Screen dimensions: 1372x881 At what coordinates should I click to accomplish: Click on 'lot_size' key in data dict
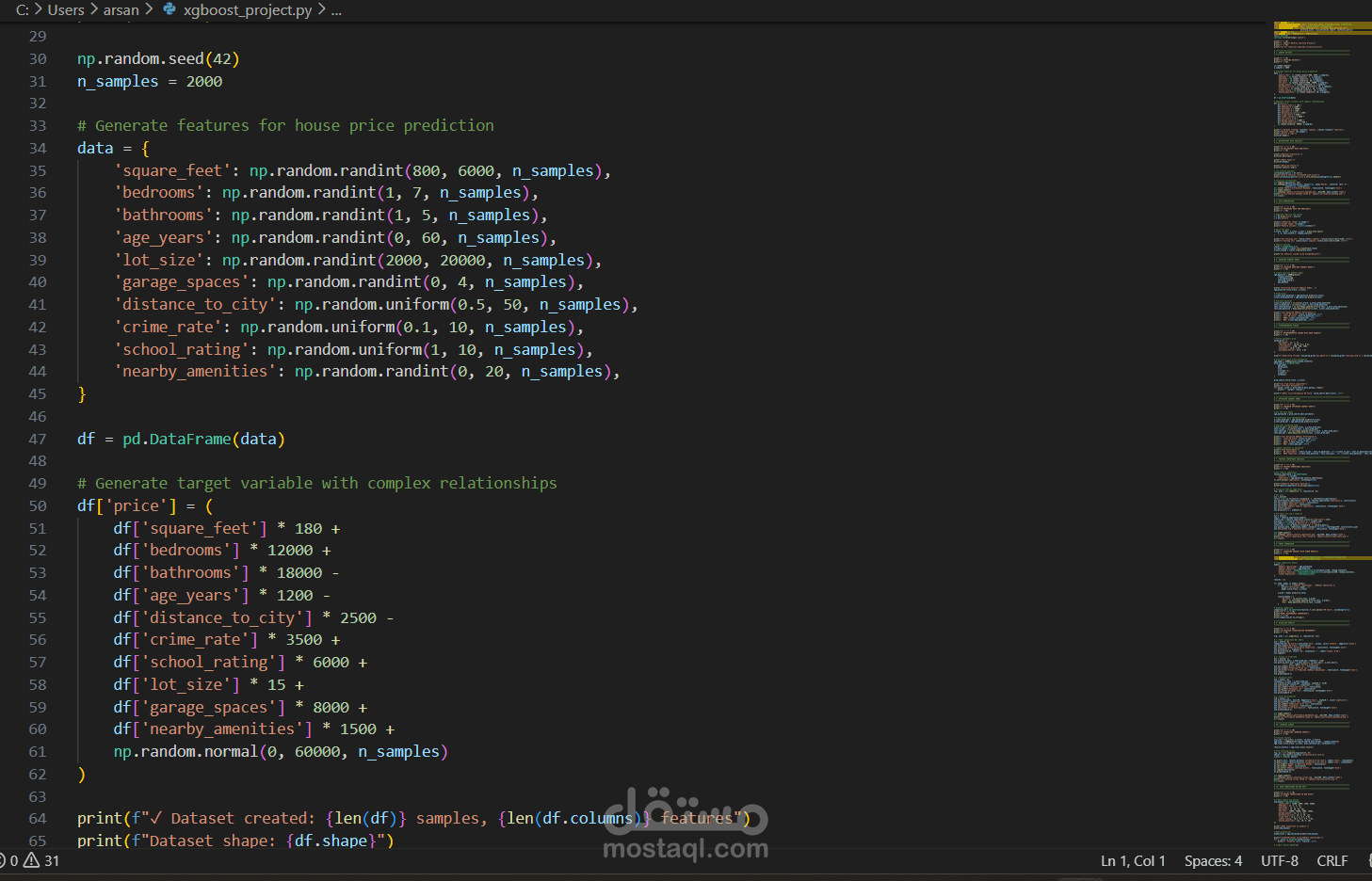click(x=159, y=260)
